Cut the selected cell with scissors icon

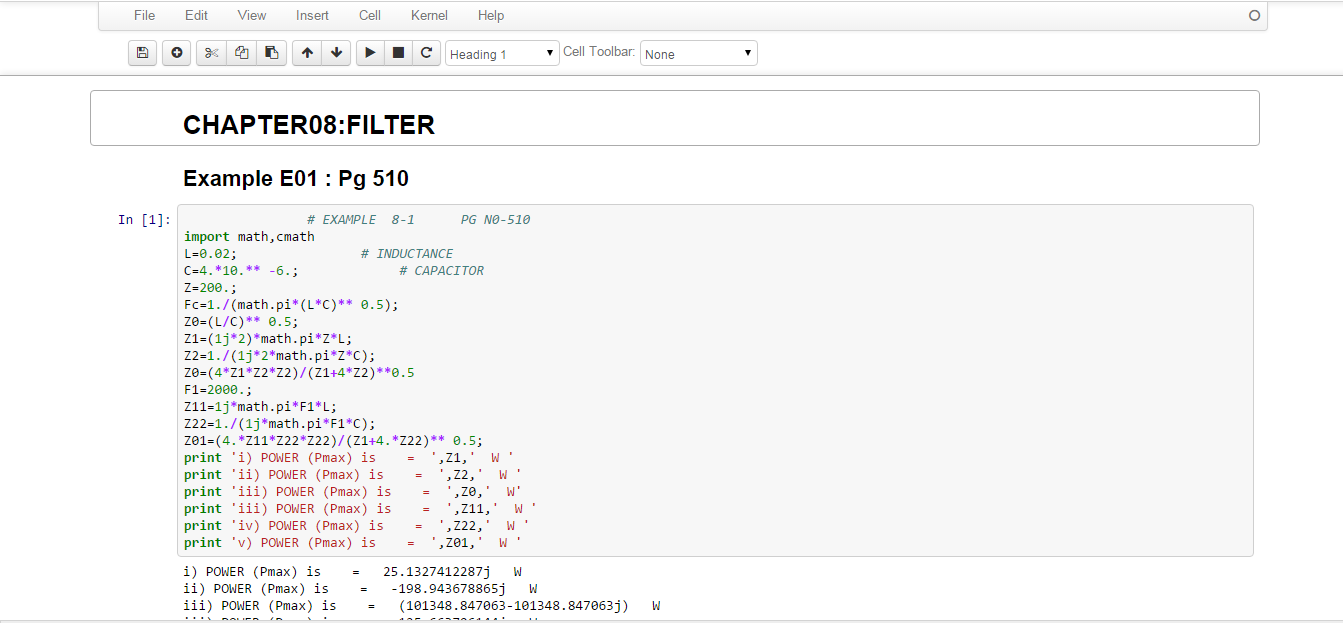211,53
